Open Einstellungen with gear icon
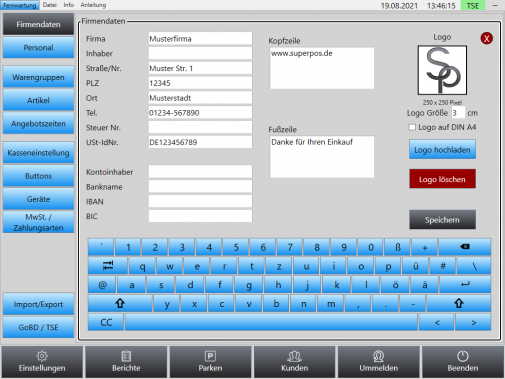Image resolution: width=505 pixels, height=379 pixels. click(42, 362)
